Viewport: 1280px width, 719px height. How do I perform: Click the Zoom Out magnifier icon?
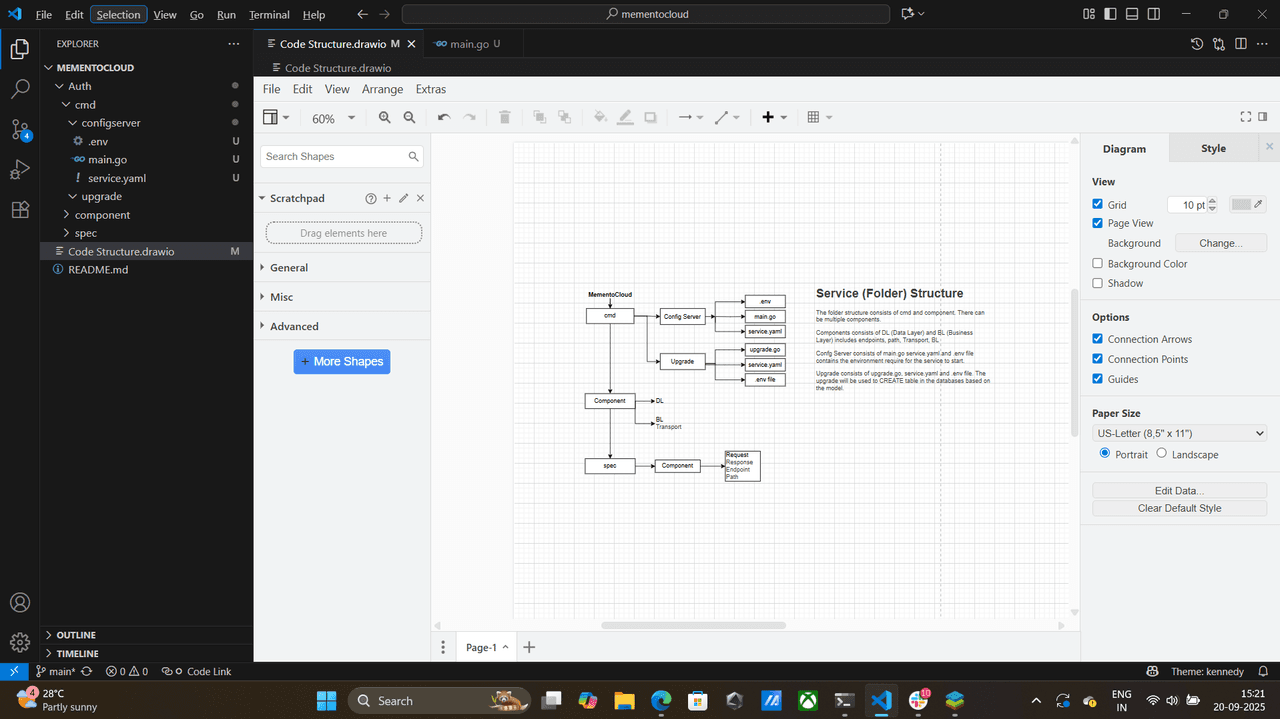(x=409, y=118)
